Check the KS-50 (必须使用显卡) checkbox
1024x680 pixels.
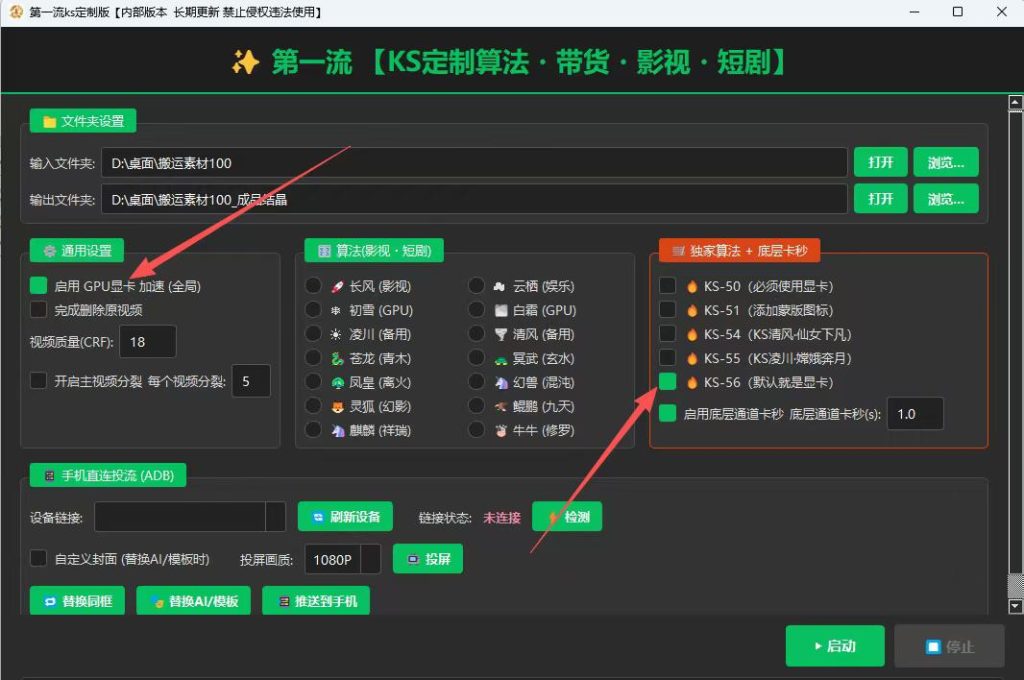[x=667, y=285]
